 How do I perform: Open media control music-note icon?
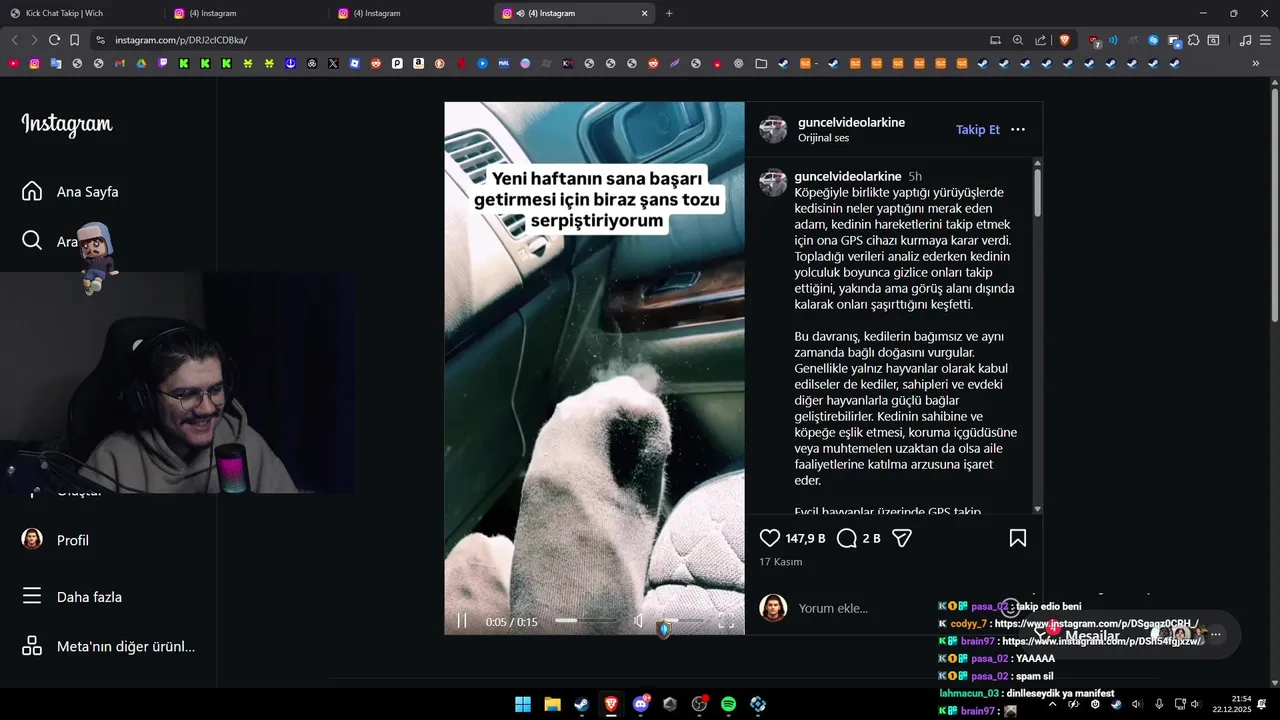tap(1245, 40)
